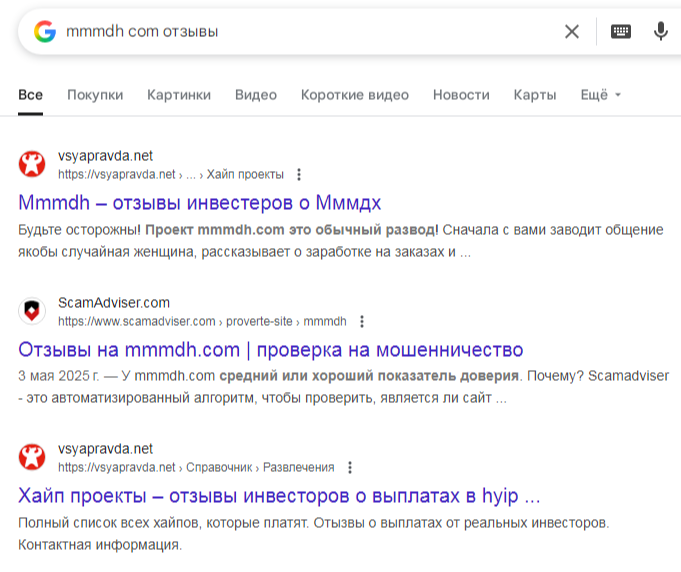Click in the search query input field
This screenshot has width=681, height=572.
(300, 31)
